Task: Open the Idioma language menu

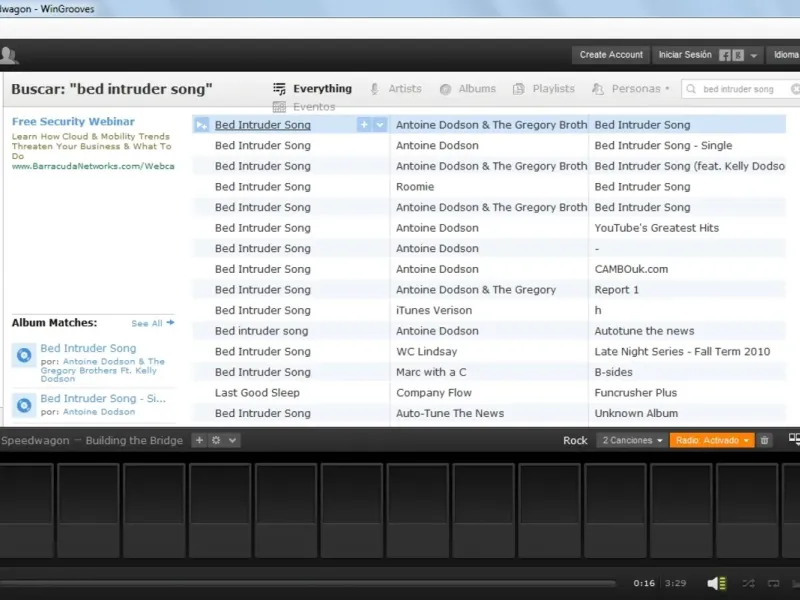Action: click(x=785, y=55)
